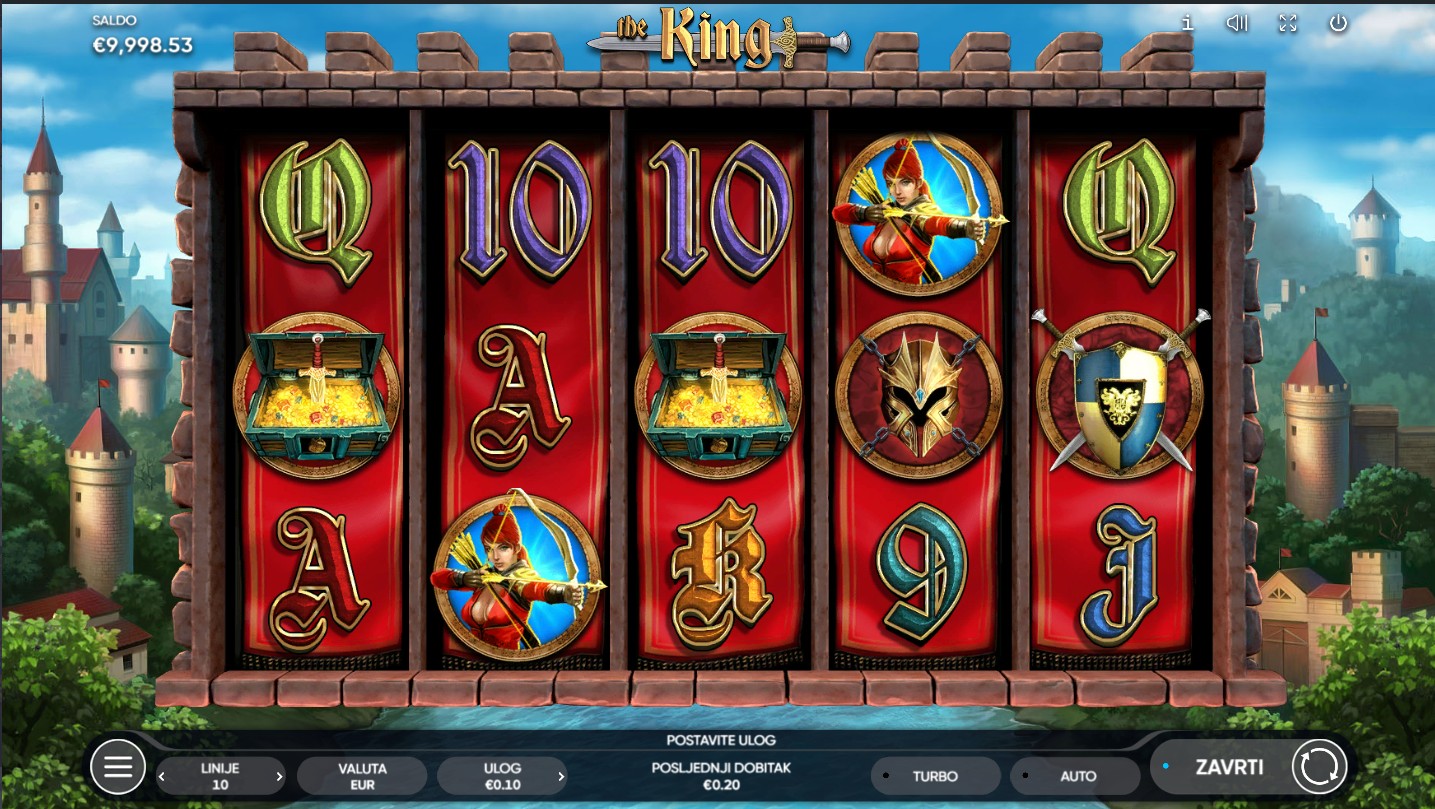
Task: Click the archer symbol on second reel
Action: point(518,576)
